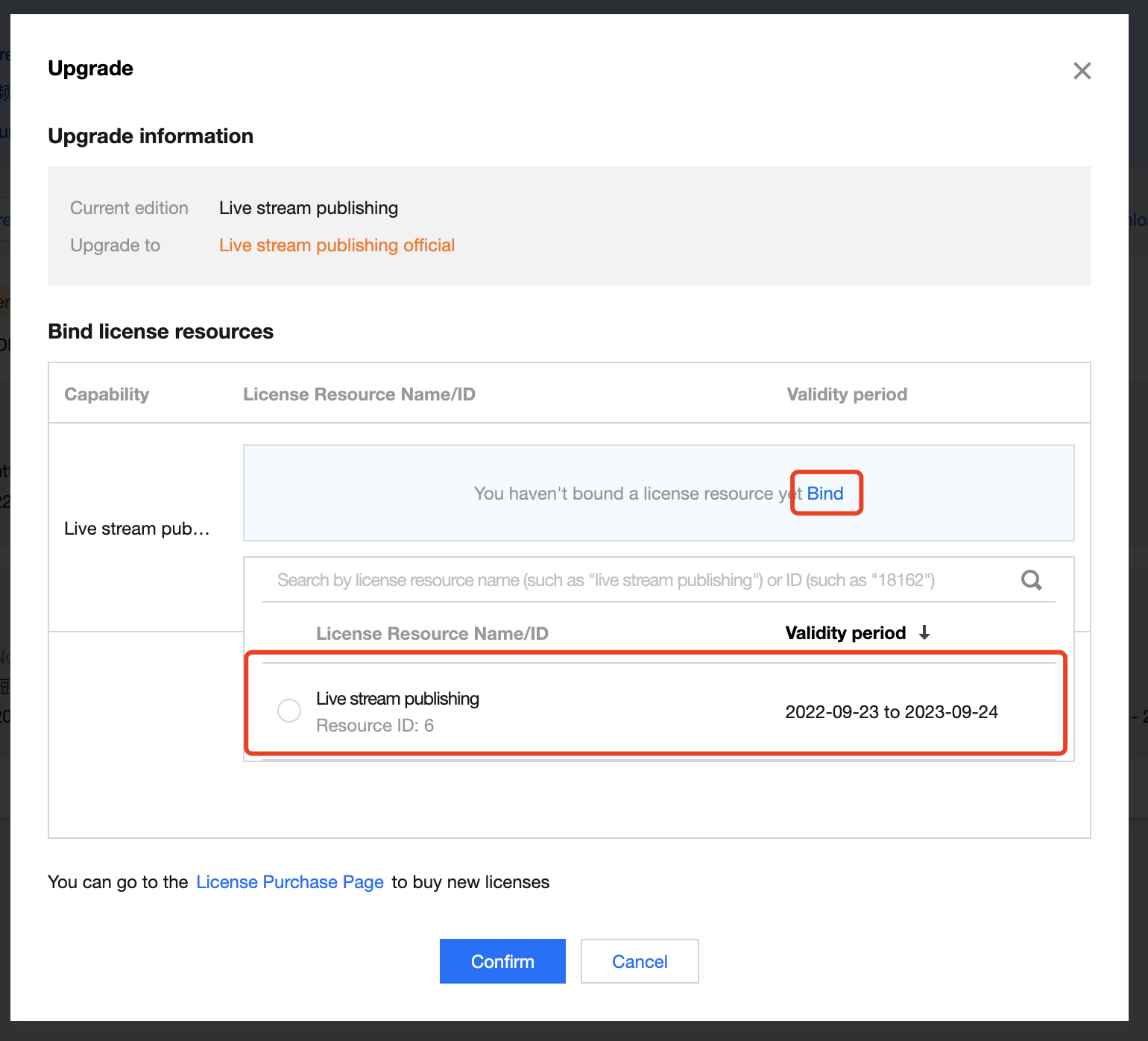Screen dimensions: 1148x1041
Task: Click the Current edition Live stream publishing value
Action: pyautogui.click(x=309, y=208)
